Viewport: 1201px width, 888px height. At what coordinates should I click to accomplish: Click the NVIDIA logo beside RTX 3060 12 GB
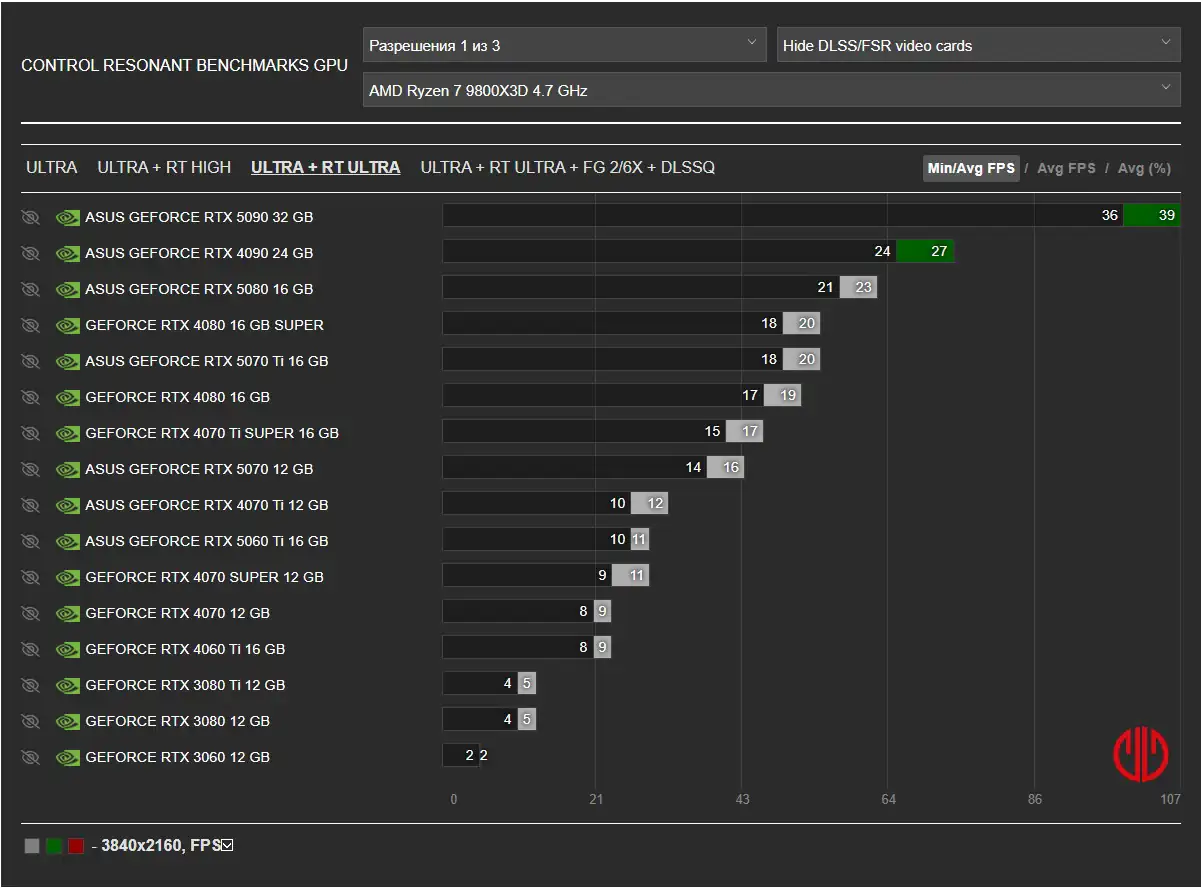click(x=67, y=757)
